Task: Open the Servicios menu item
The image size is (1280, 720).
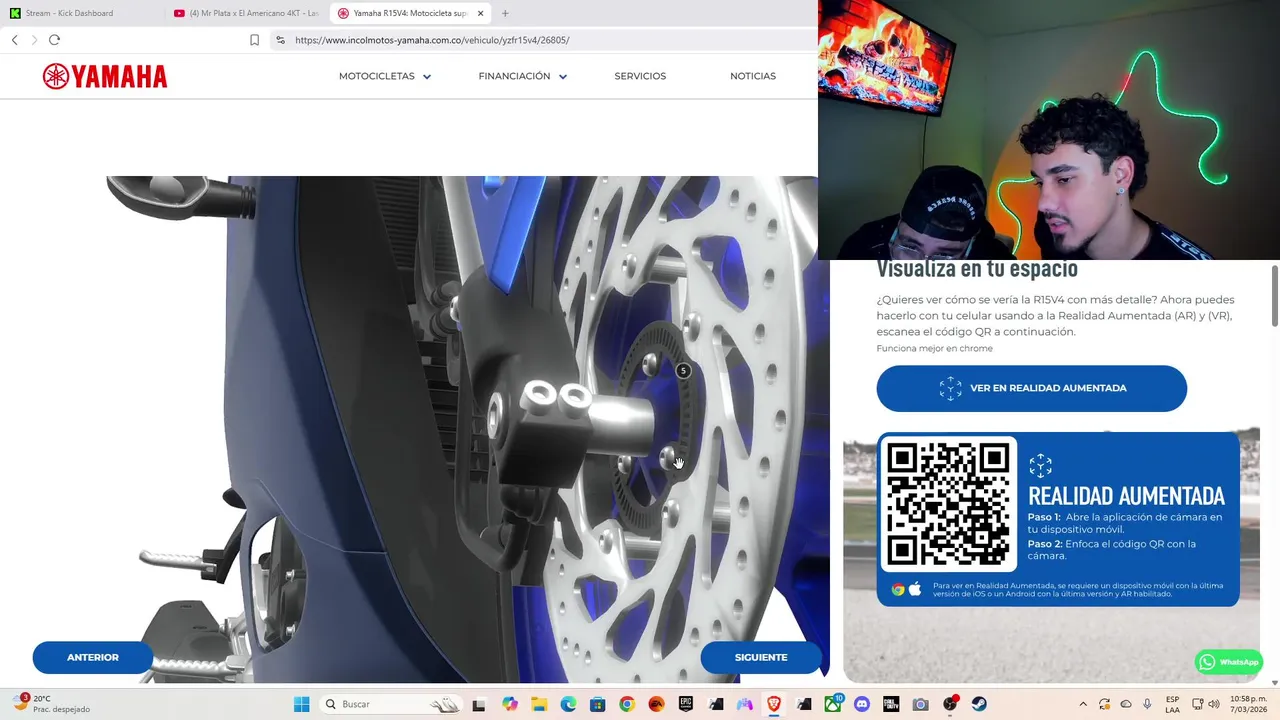Action: 640,76
